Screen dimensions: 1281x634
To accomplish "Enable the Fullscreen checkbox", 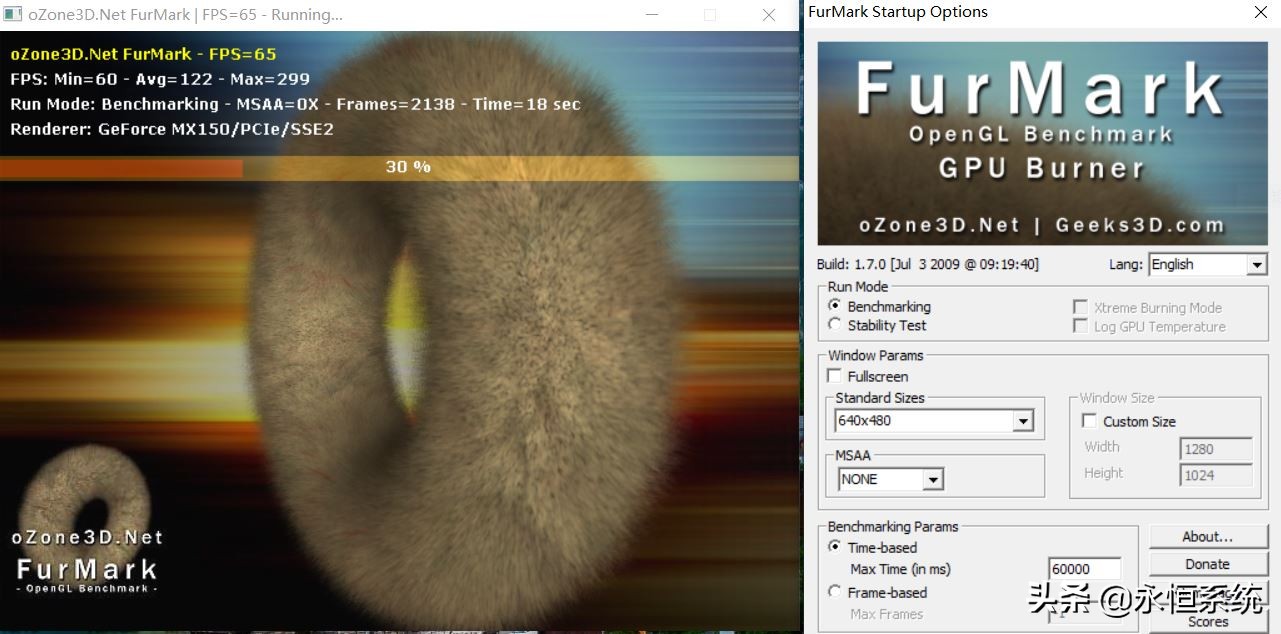I will point(835,376).
